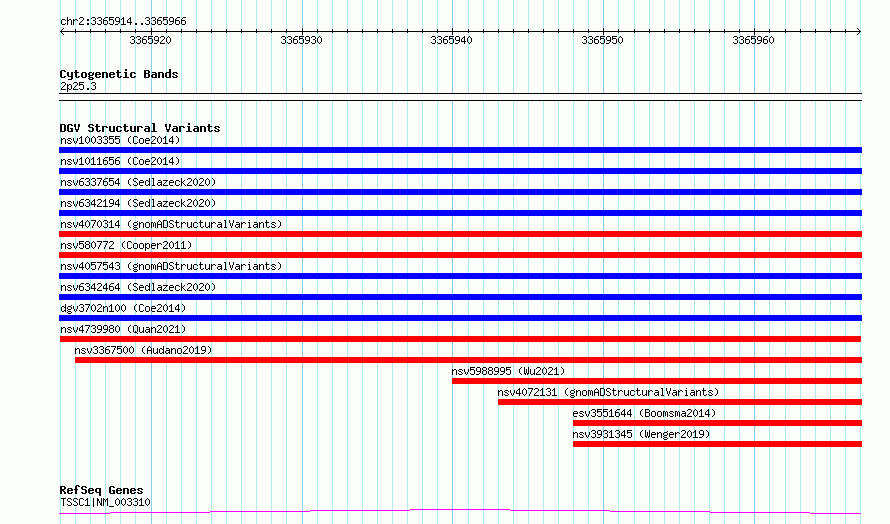Image resolution: width=890 pixels, height=524 pixels.
Task: Click the blue bar under nsv1011656
Action: [x=460, y=171]
